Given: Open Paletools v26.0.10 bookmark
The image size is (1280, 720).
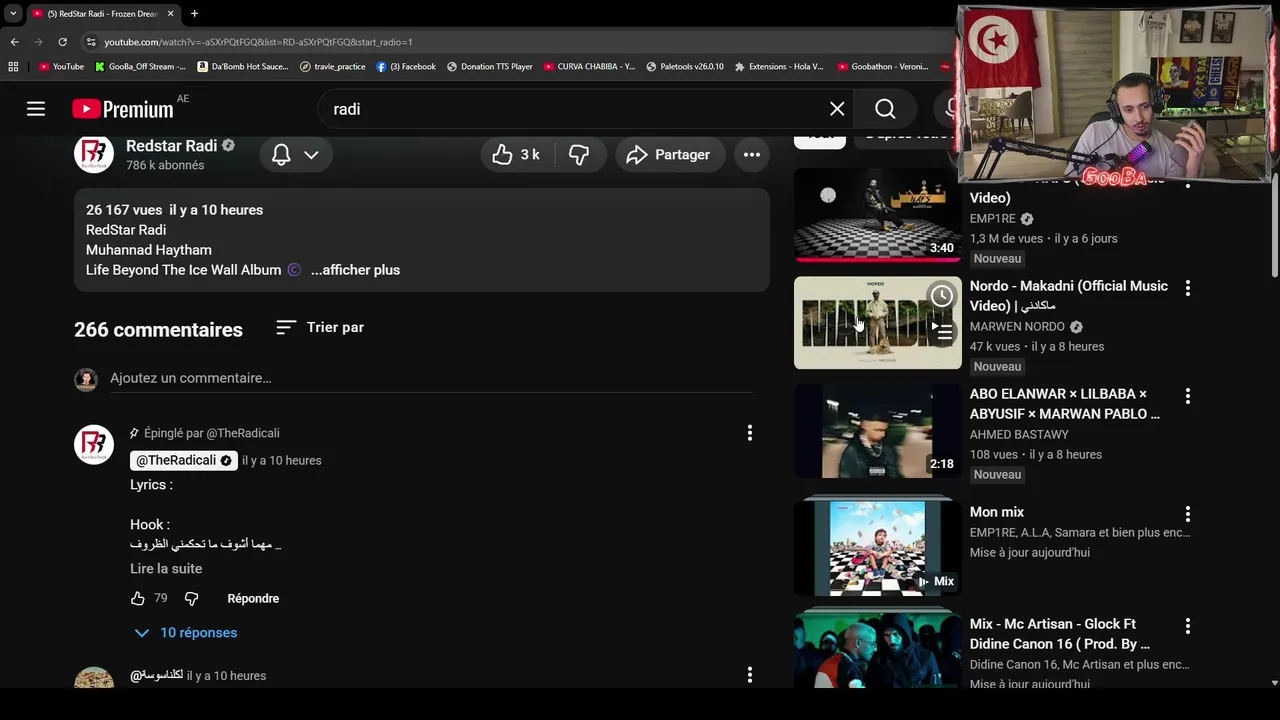Looking at the screenshot, I should (685, 67).
